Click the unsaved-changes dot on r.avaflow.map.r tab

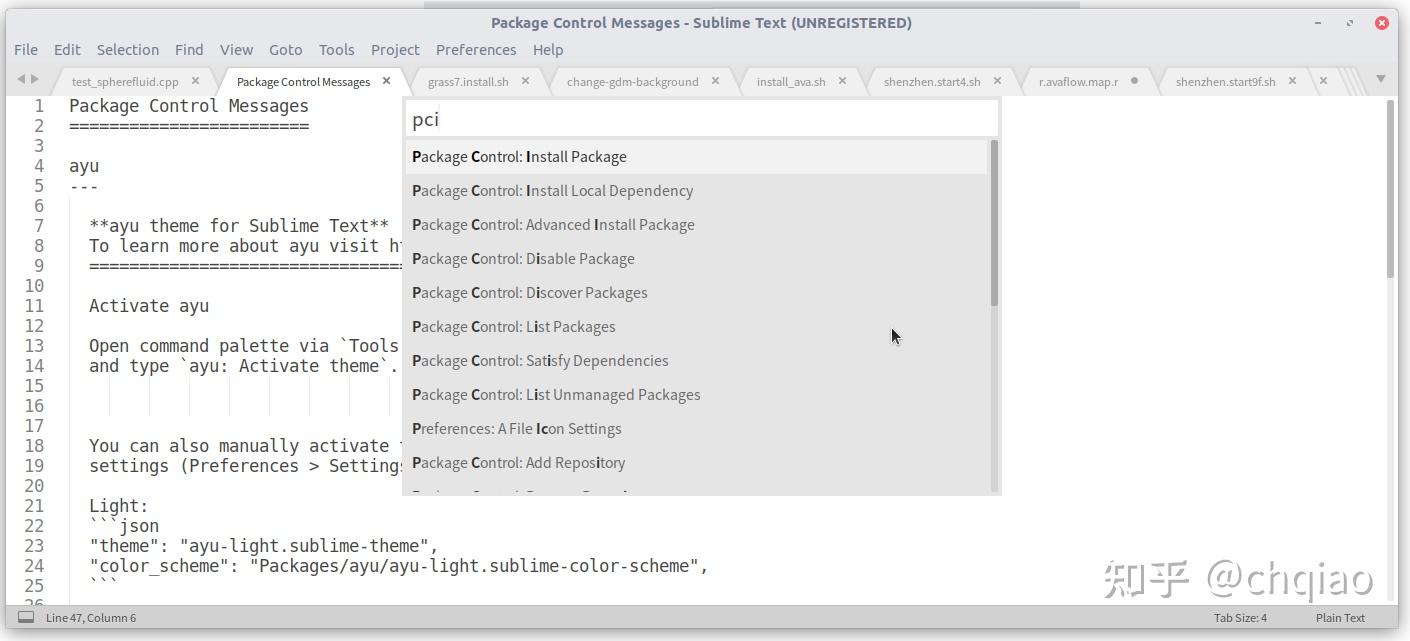(x=1135, y=81)
